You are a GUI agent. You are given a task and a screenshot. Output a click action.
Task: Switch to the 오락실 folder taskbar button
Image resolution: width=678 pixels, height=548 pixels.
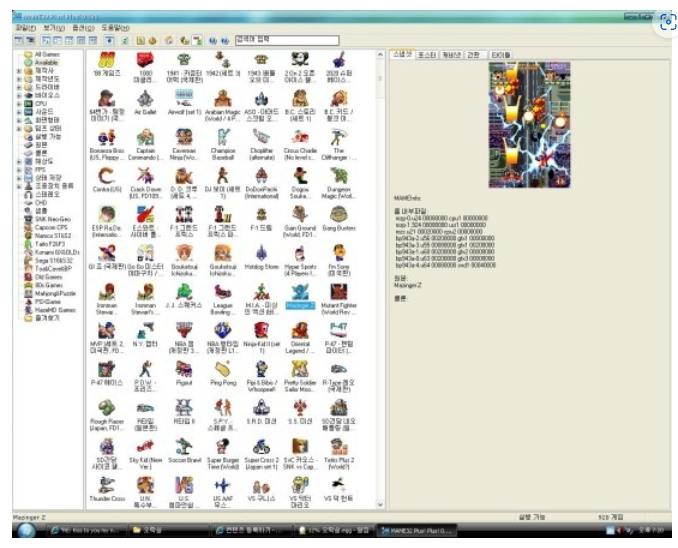167,530
